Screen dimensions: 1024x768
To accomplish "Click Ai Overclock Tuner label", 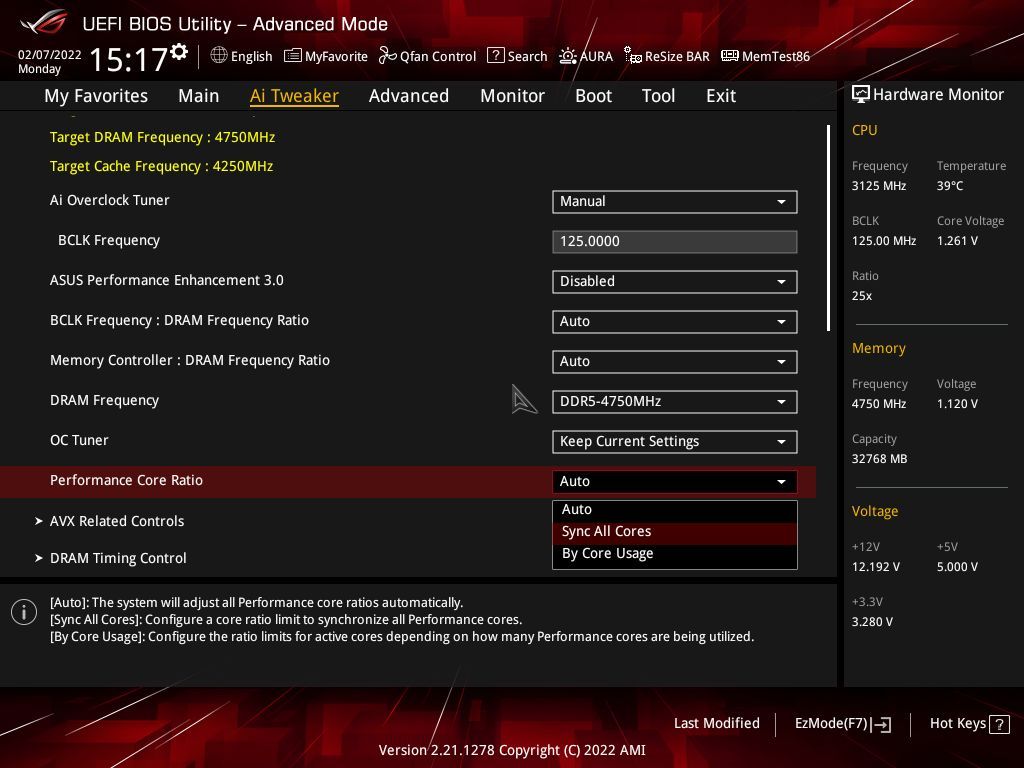I will pos(109,200).
